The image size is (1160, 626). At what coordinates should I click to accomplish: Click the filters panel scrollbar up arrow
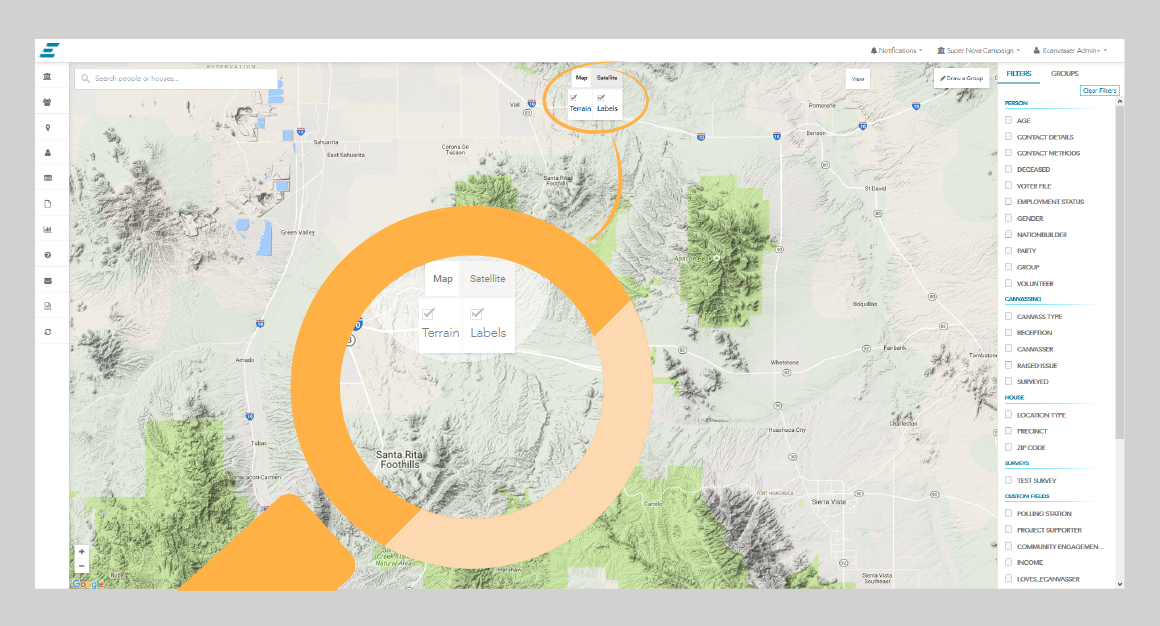(1119, 101)
